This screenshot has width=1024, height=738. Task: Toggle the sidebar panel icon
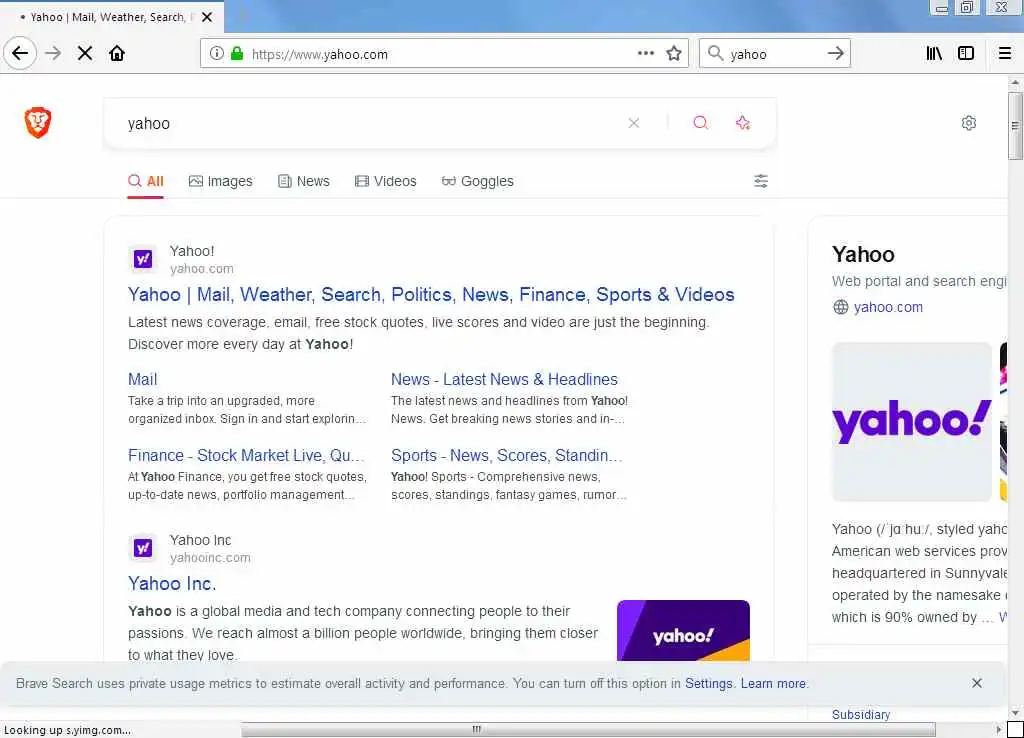pos(966,54)
